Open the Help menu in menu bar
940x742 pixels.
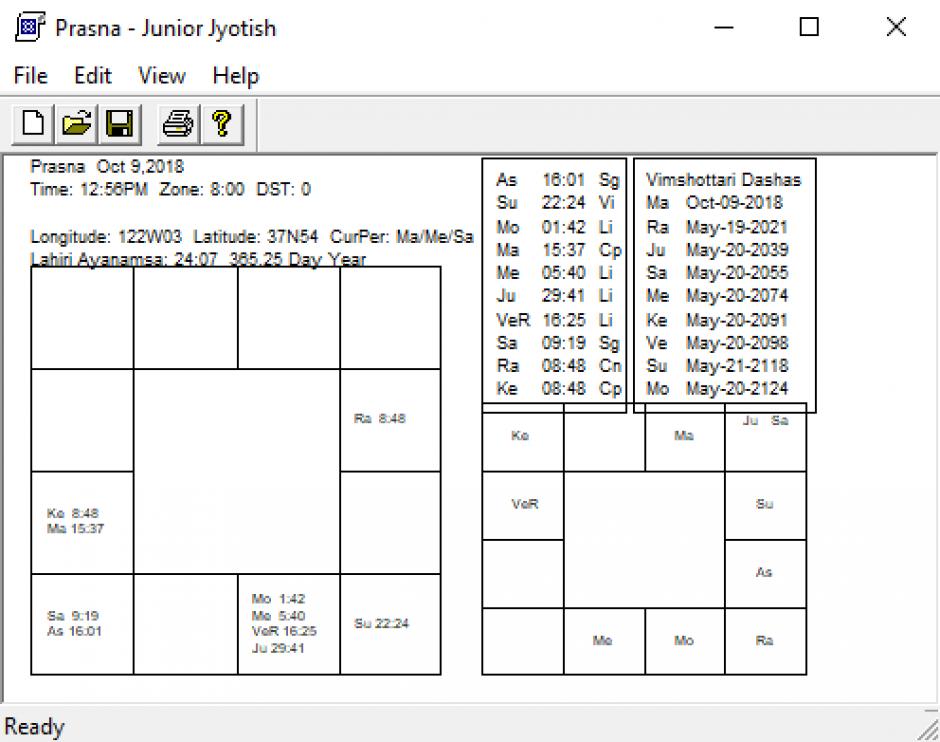click(235, 76)
